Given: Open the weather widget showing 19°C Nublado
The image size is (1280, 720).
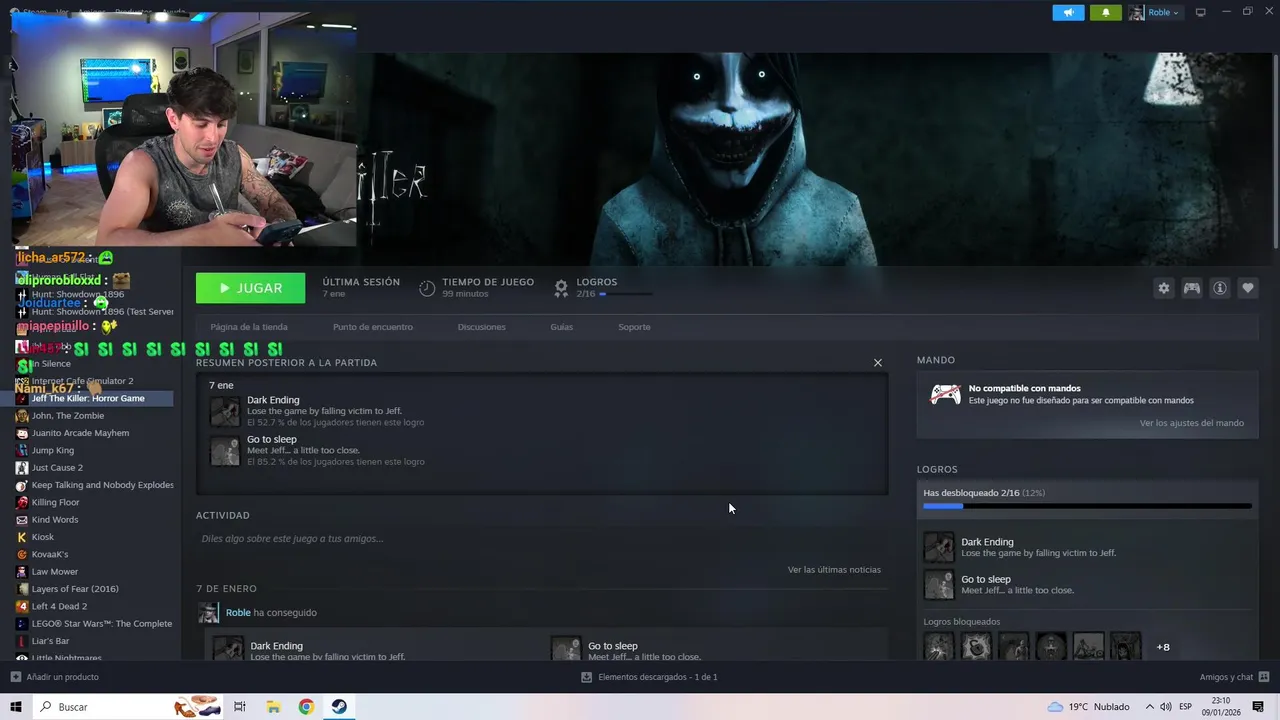Looking at the screenshot, I should pos(1088,707).
